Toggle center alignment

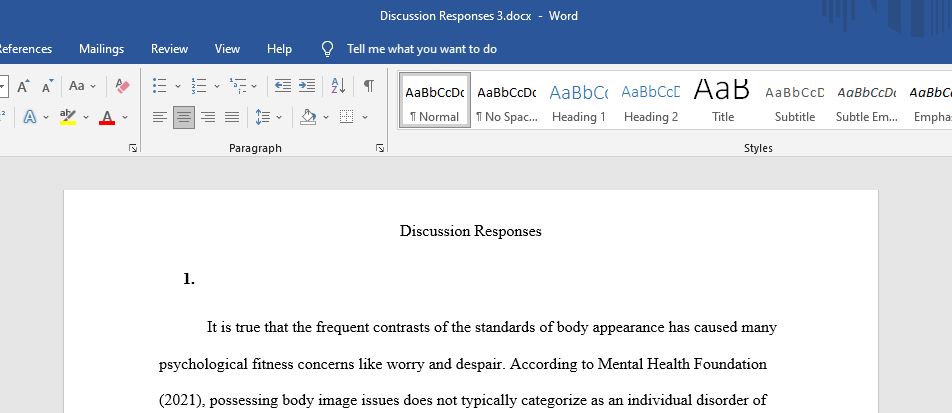tap(184, 117)
